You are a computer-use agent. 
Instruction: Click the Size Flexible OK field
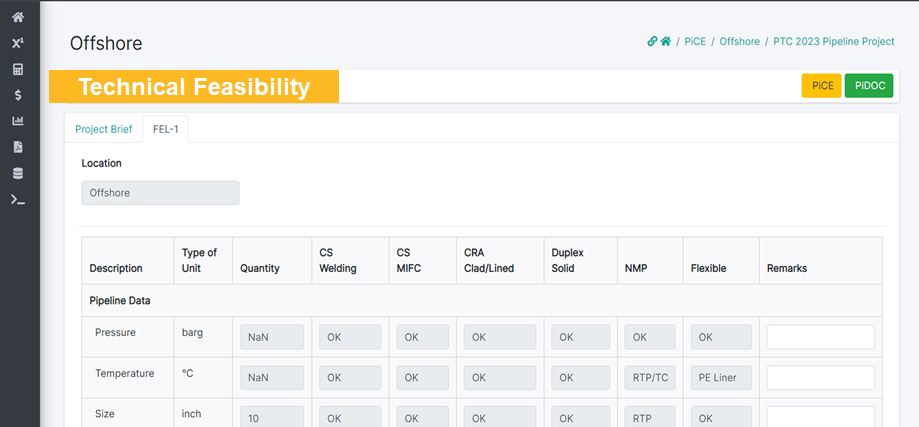tap(721, 417)
